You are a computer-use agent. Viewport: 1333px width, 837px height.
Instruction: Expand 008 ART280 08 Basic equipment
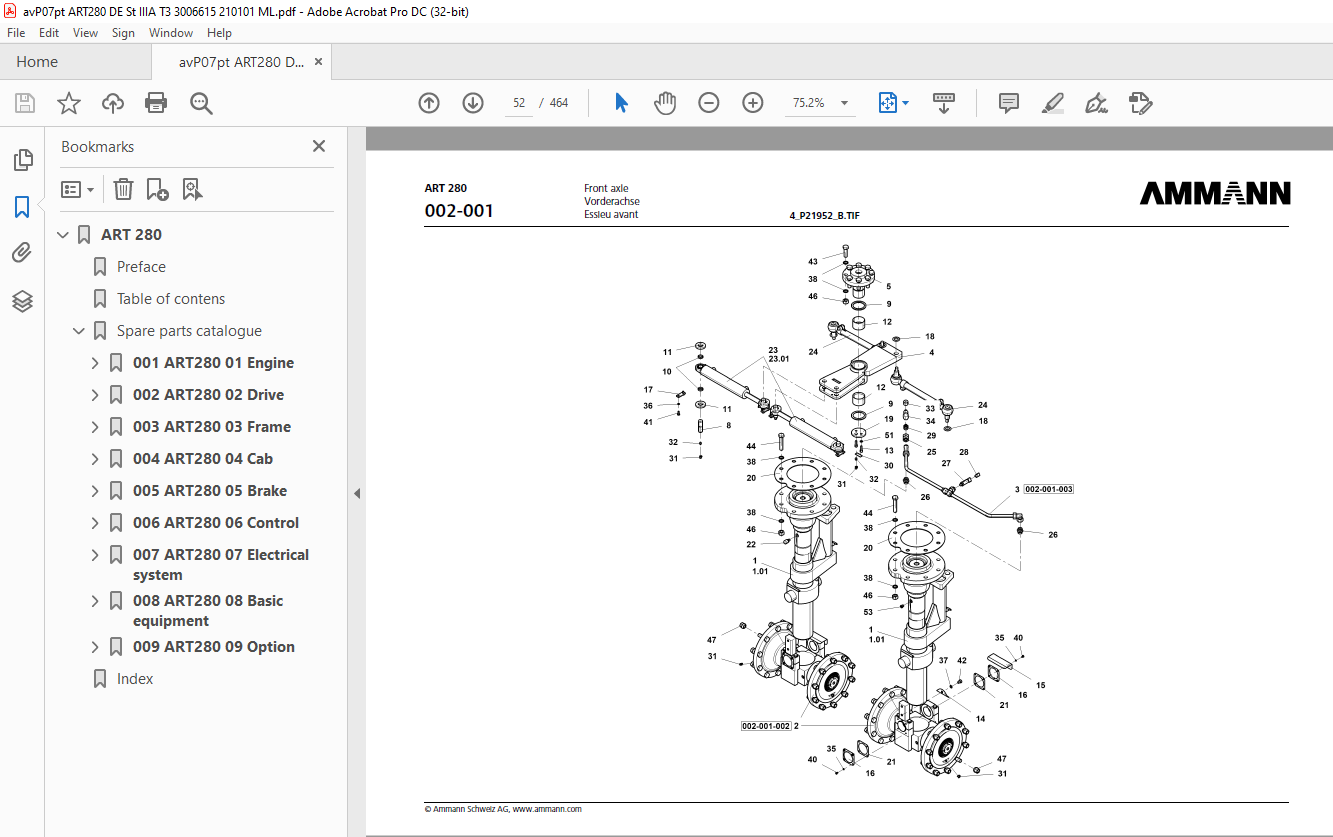(95, 601)
